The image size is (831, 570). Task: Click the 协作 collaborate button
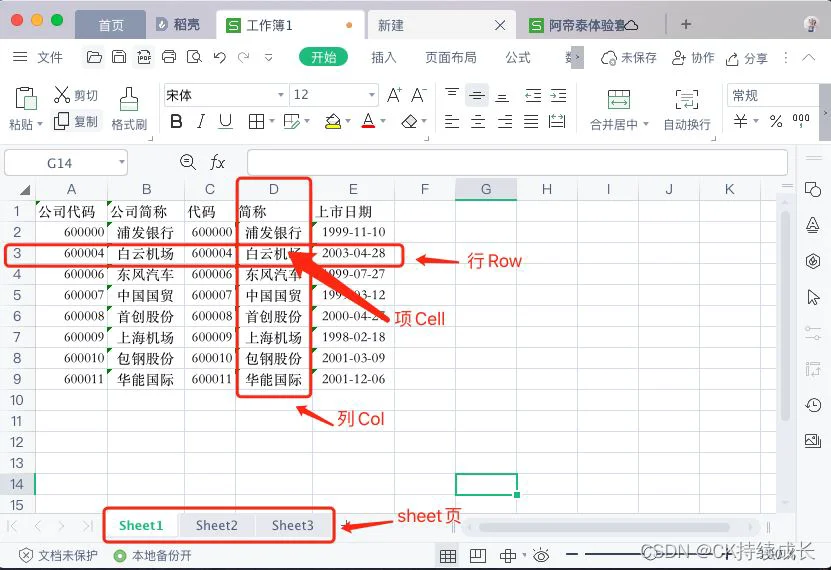[693, 58]
